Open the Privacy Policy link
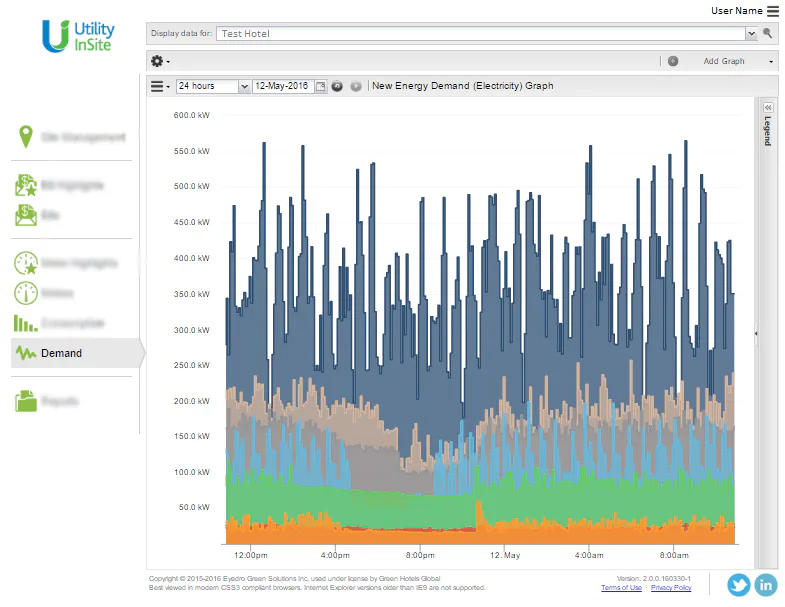785x607 pixels. [x=671, y=587]
